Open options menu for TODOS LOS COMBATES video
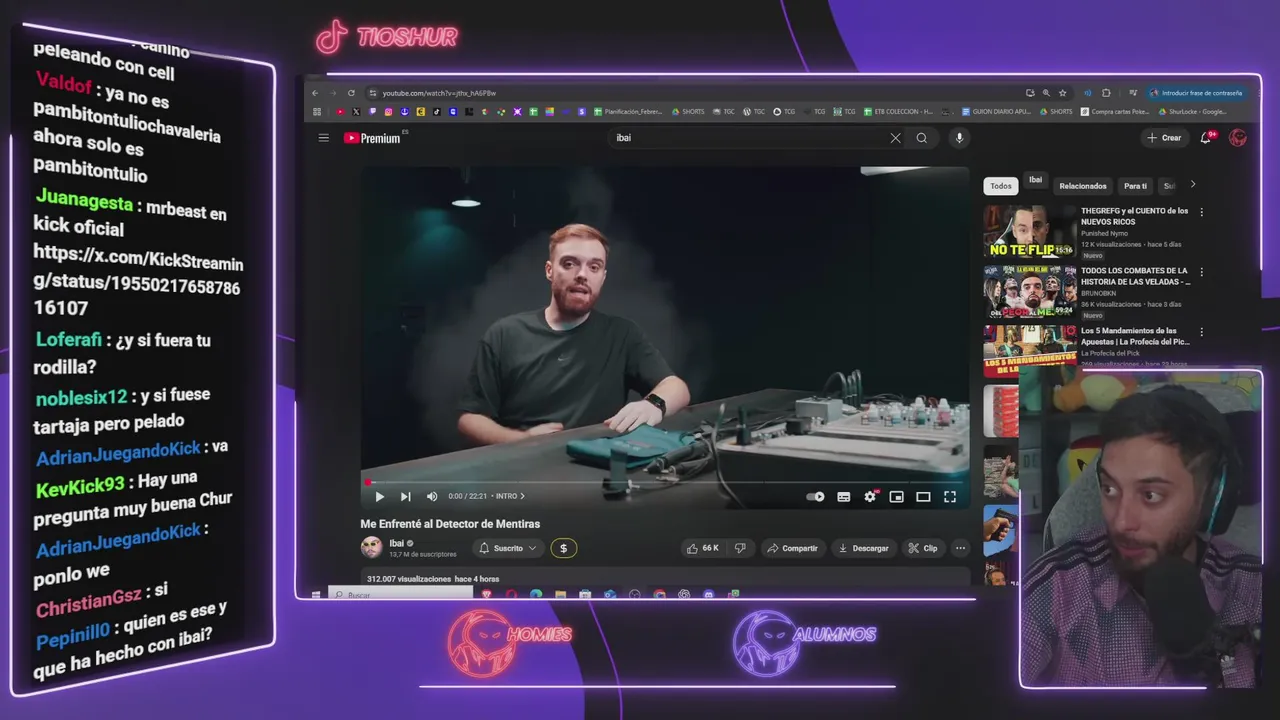Screen dimensions: 1280x720 point(1201,272)
